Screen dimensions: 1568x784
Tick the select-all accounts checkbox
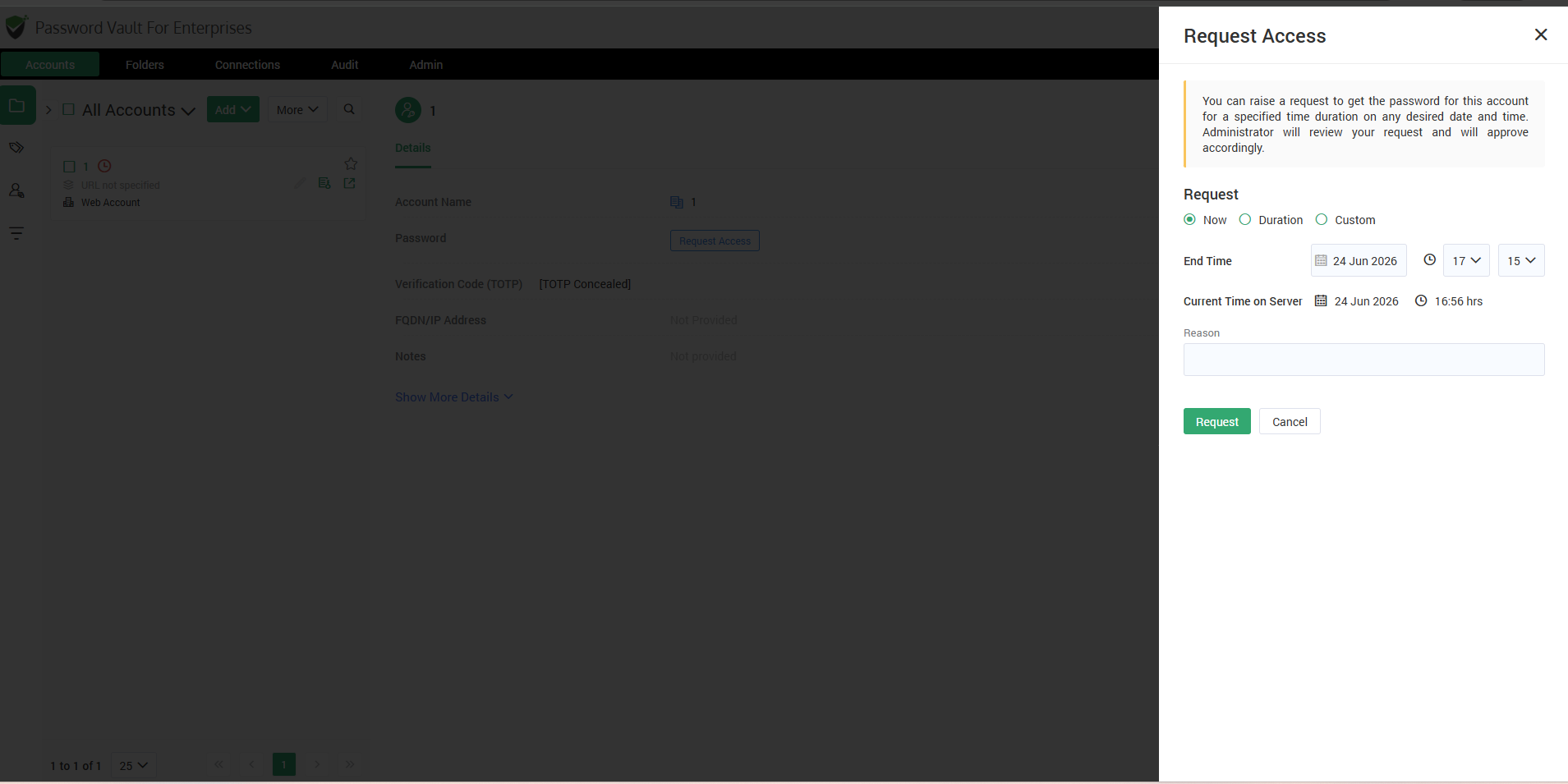click(69, 109)
